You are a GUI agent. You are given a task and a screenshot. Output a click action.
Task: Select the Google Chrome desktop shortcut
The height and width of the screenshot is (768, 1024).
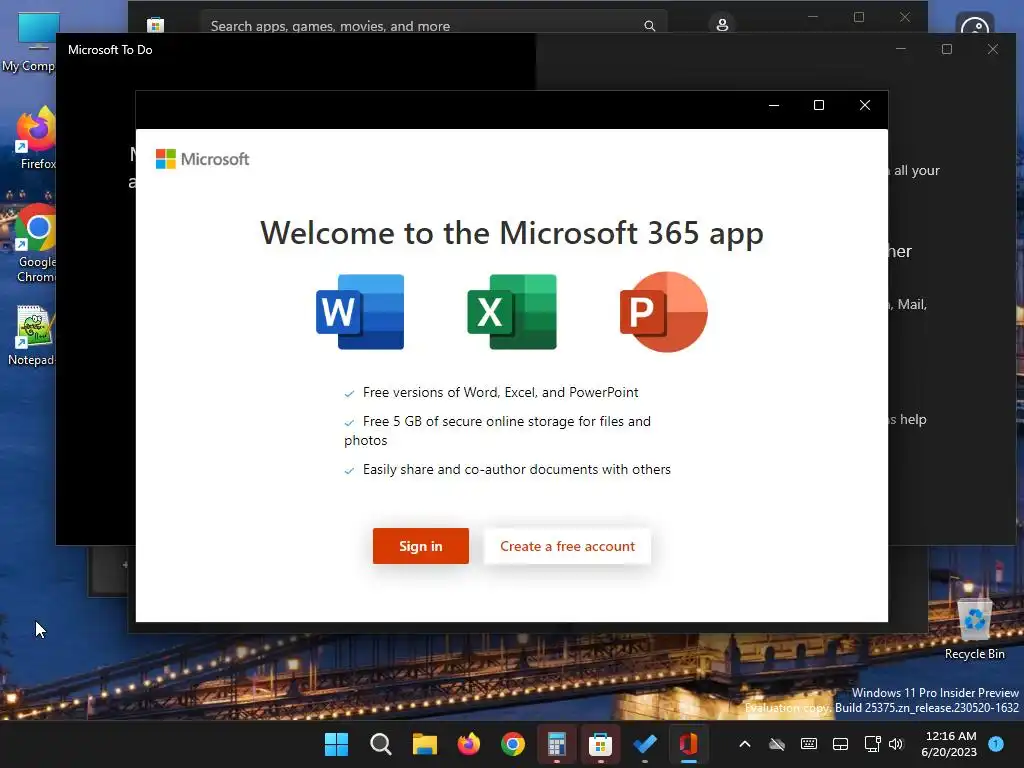tap(36, 243)
